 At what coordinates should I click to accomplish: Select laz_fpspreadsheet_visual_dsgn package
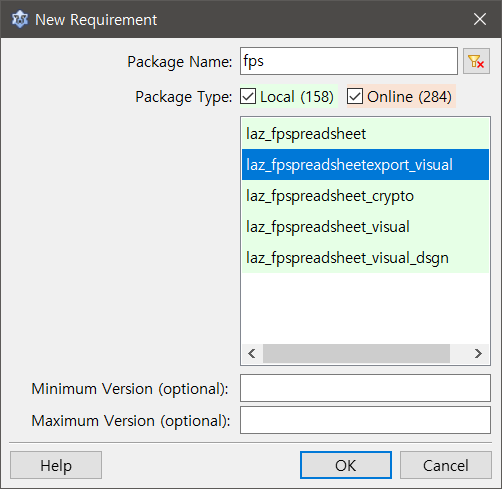[365, 258]
